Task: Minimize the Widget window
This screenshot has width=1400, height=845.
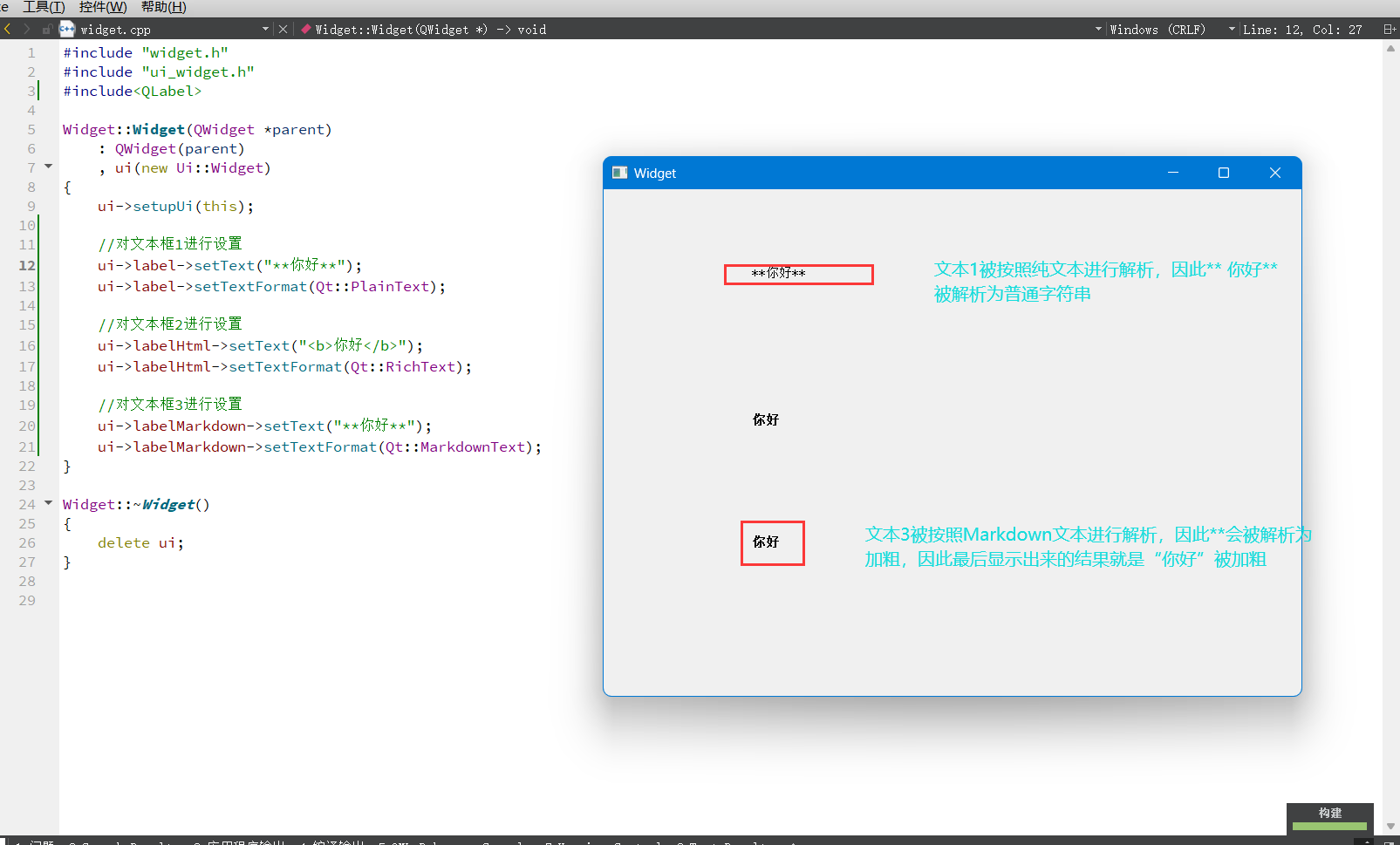Action: tap(1173, 173)
